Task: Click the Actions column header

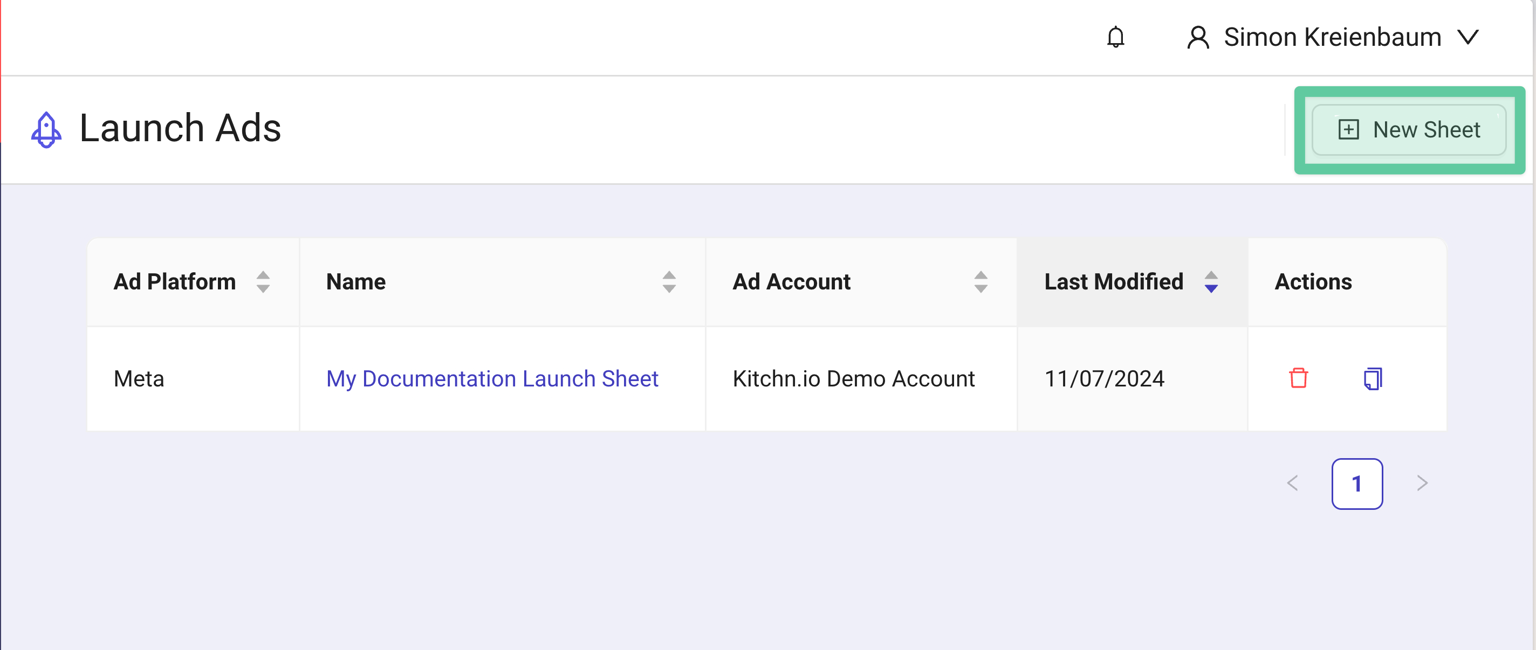Action: pos(1313,282)
